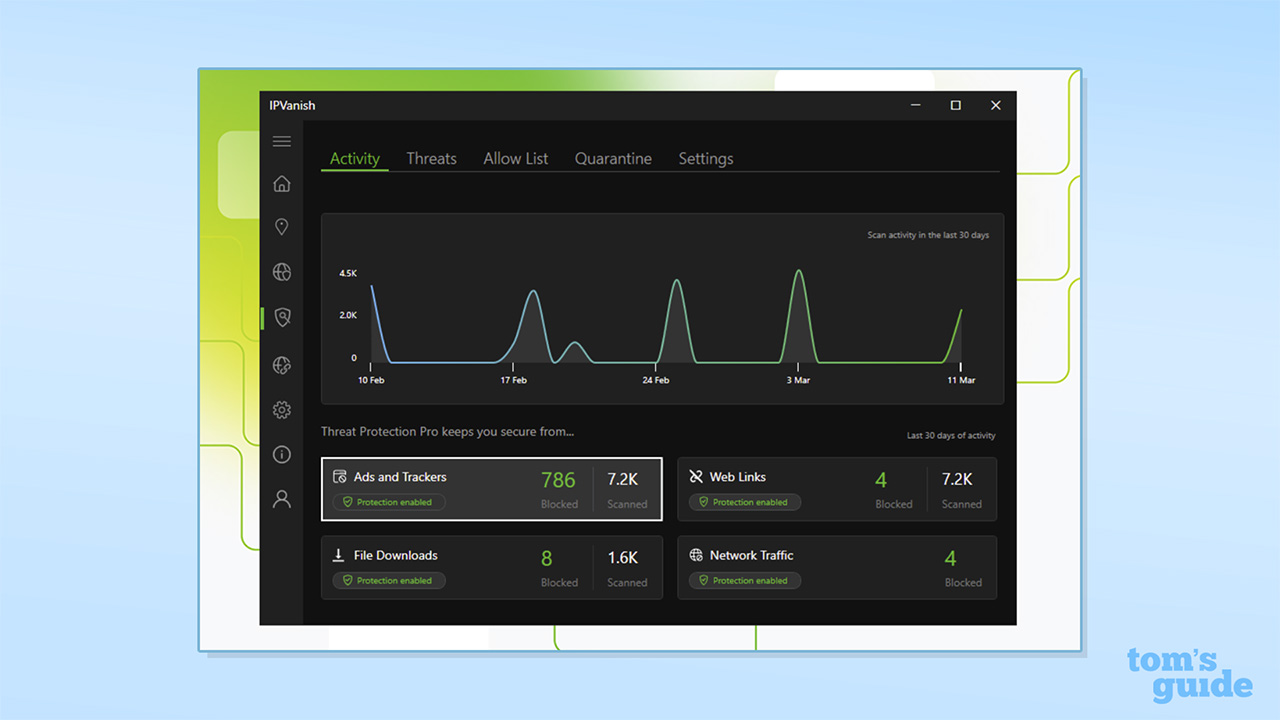Select the location pin icon in the sidebar
1280x720 pixels.
281,227
